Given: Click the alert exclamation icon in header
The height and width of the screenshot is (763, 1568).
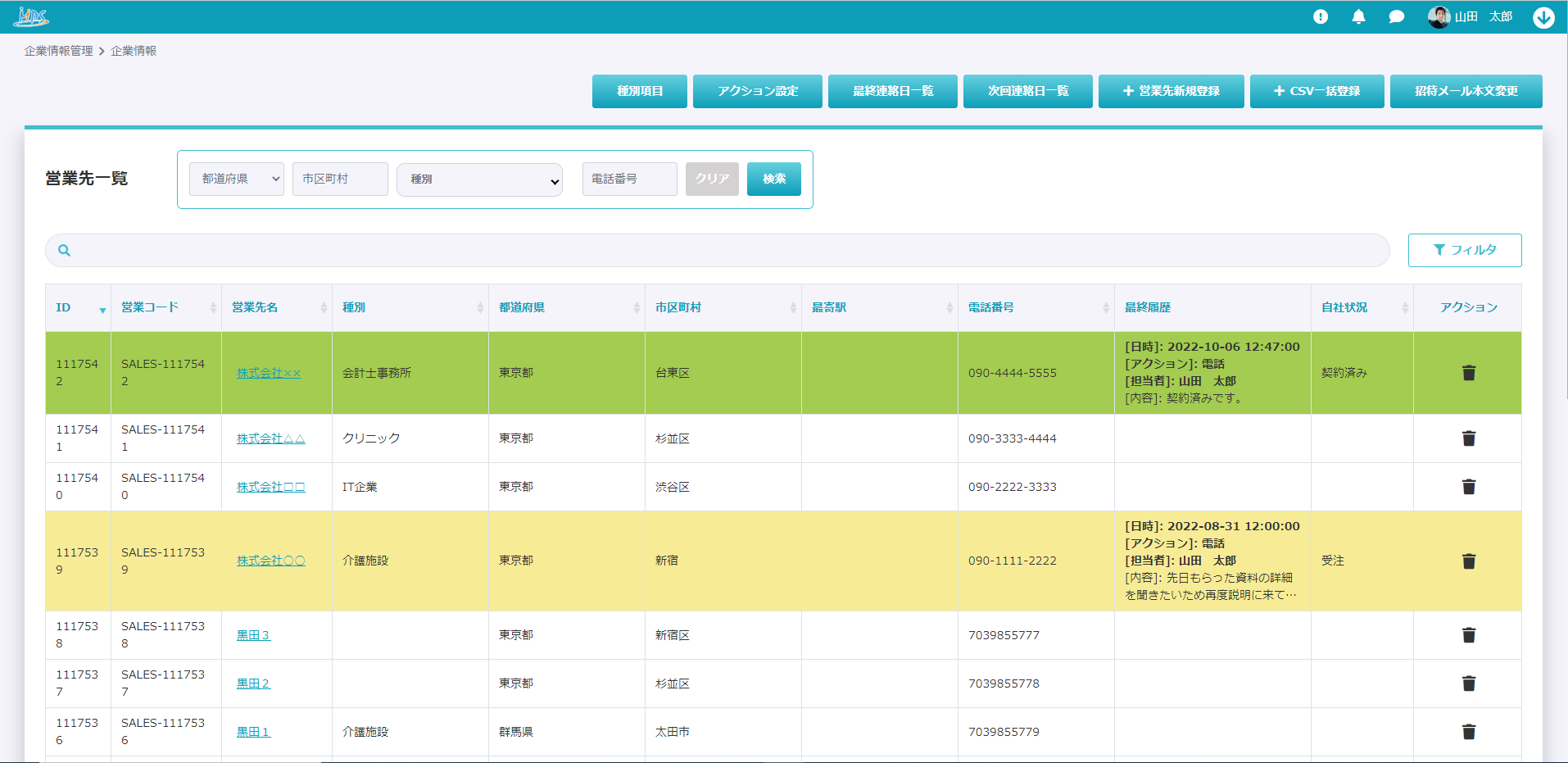Looking at the screenshot, I should coord(1320,16).
